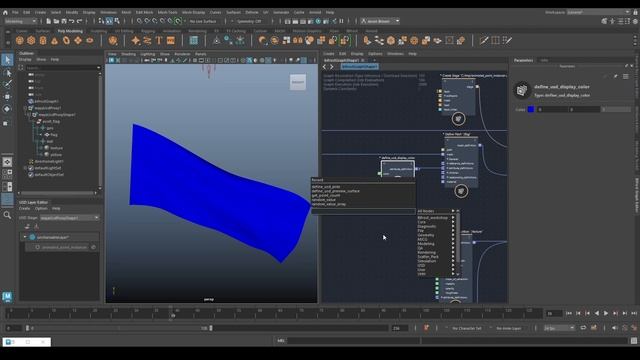640x360 pixels.
Task: Click the redo arrow in status line
Action: click(80, 21)
